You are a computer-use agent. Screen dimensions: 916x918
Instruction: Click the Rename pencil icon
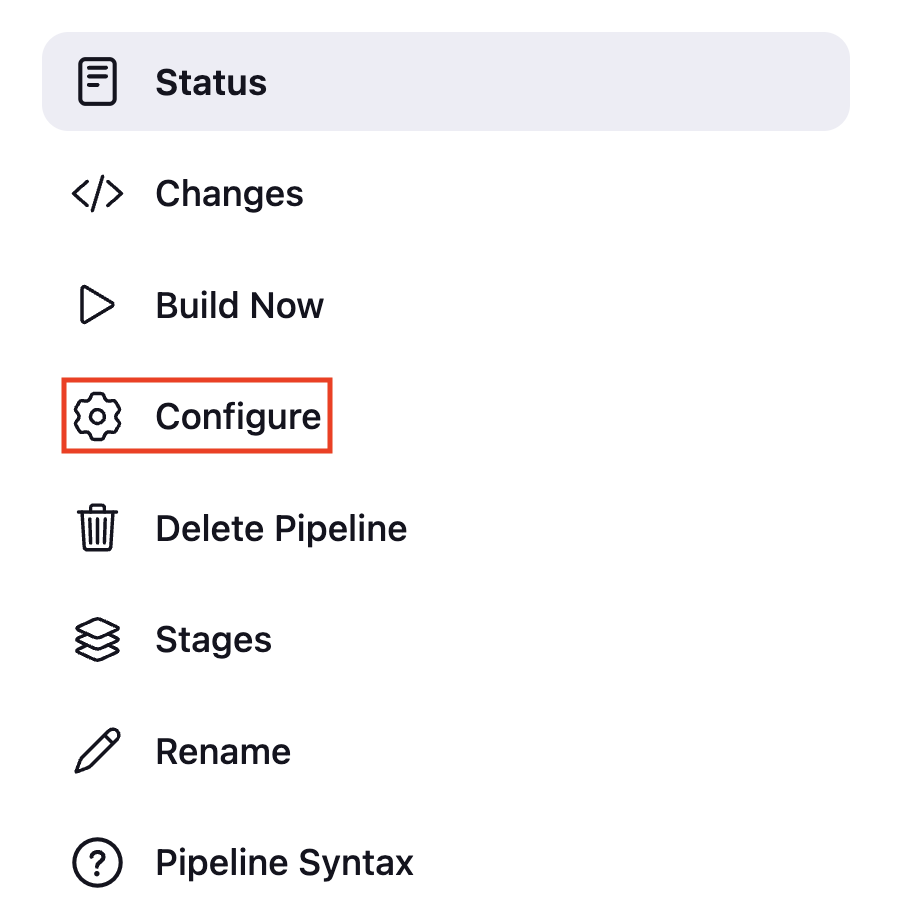point(97,751)
